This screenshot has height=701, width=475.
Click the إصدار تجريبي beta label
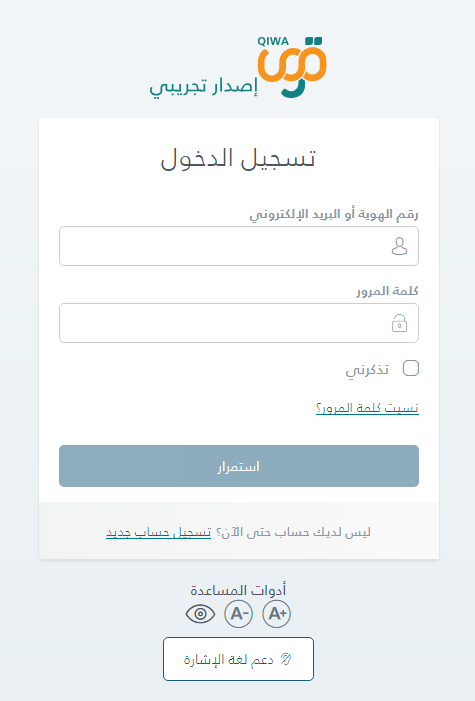click(203, 87)
